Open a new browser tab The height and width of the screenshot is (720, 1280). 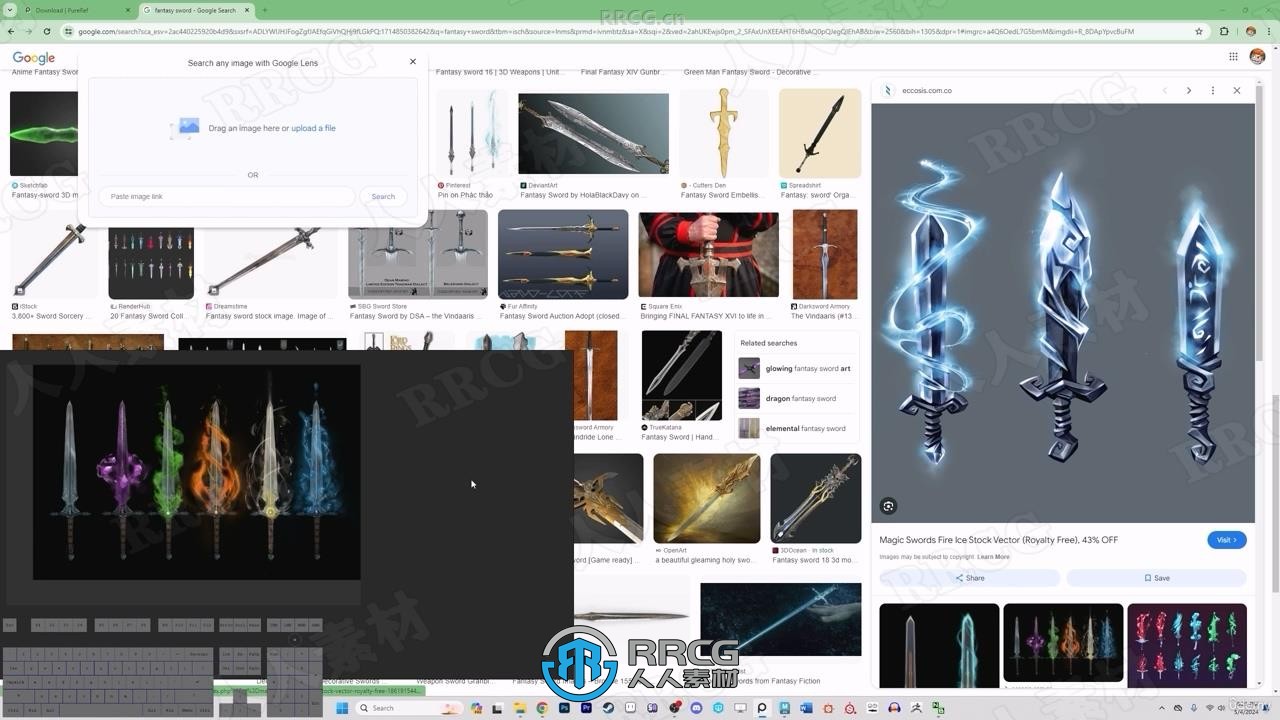(264, 10)
